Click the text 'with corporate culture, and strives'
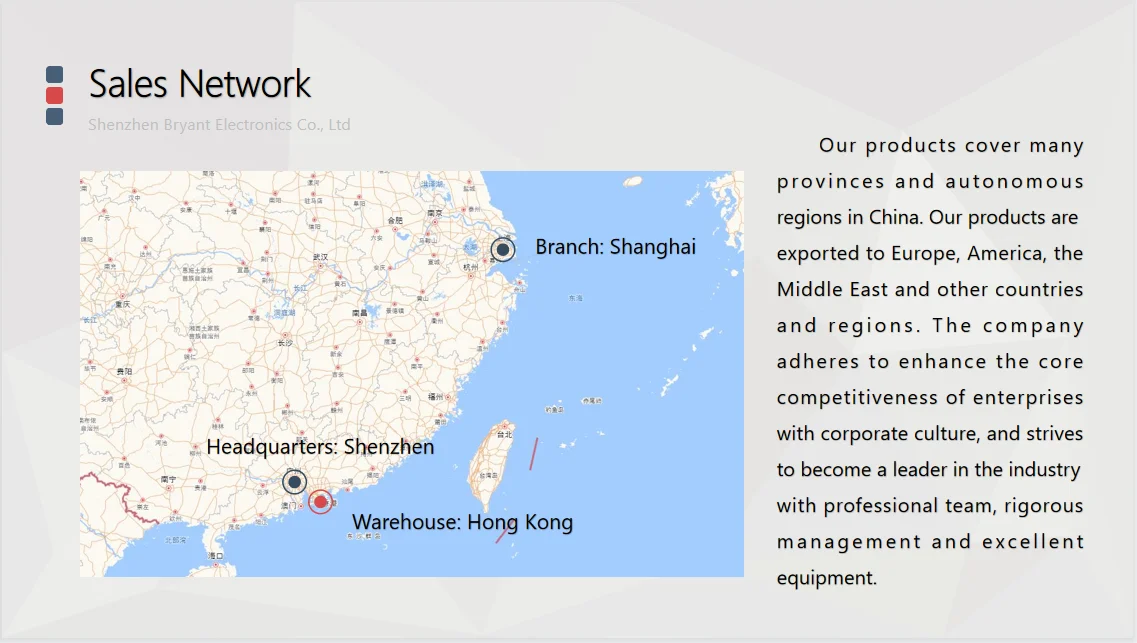Viewport: 1137px width, 643px height. [930, 433]
